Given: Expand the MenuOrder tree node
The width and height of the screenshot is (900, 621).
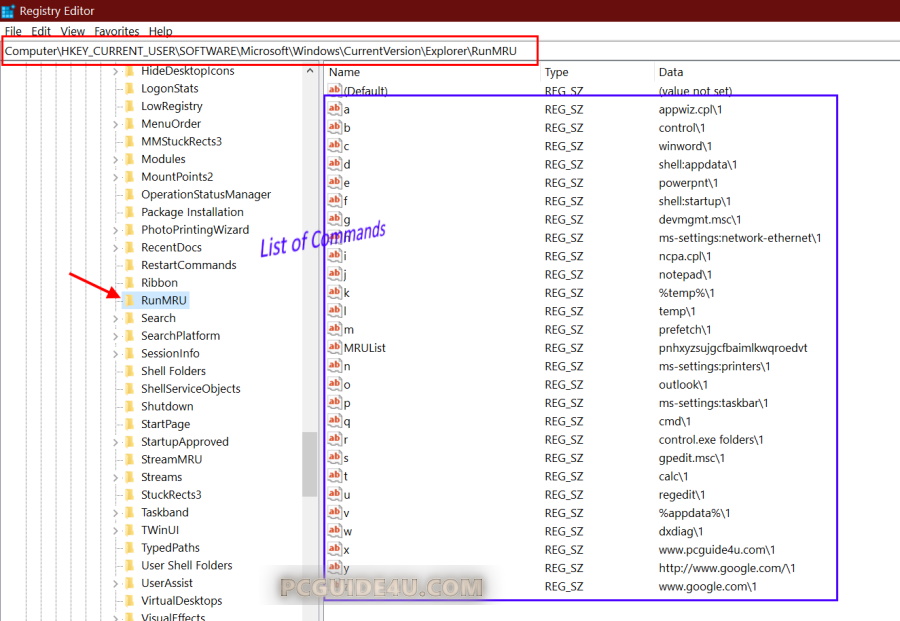Looking at the screenshot, I should coord(115,124).
